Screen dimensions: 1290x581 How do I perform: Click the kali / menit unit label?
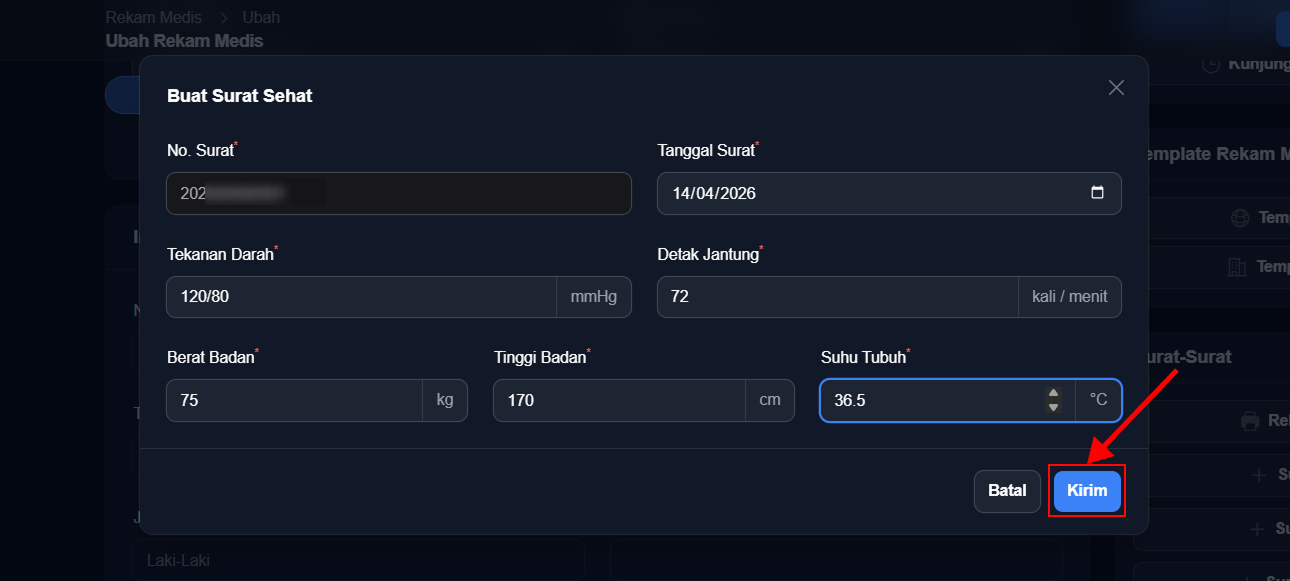(1070, 297)
